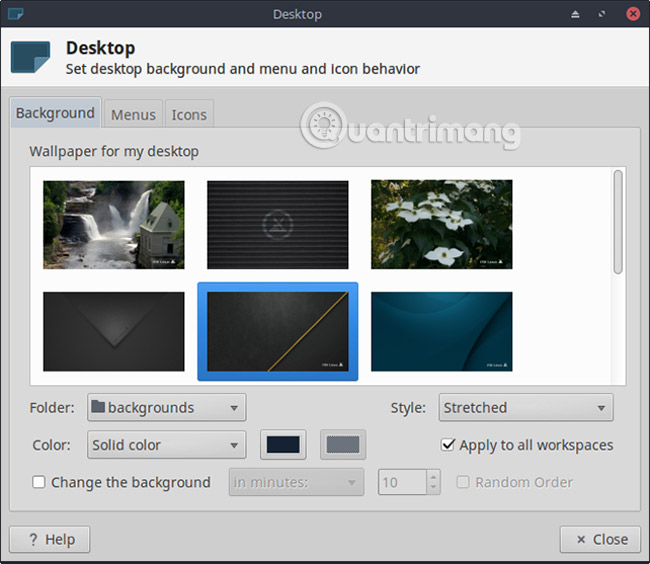Viewport: 650px width, 564px height.
Task: Click the Desktop settings header icon
Action: pyautogui.click(x=30, y=57)
